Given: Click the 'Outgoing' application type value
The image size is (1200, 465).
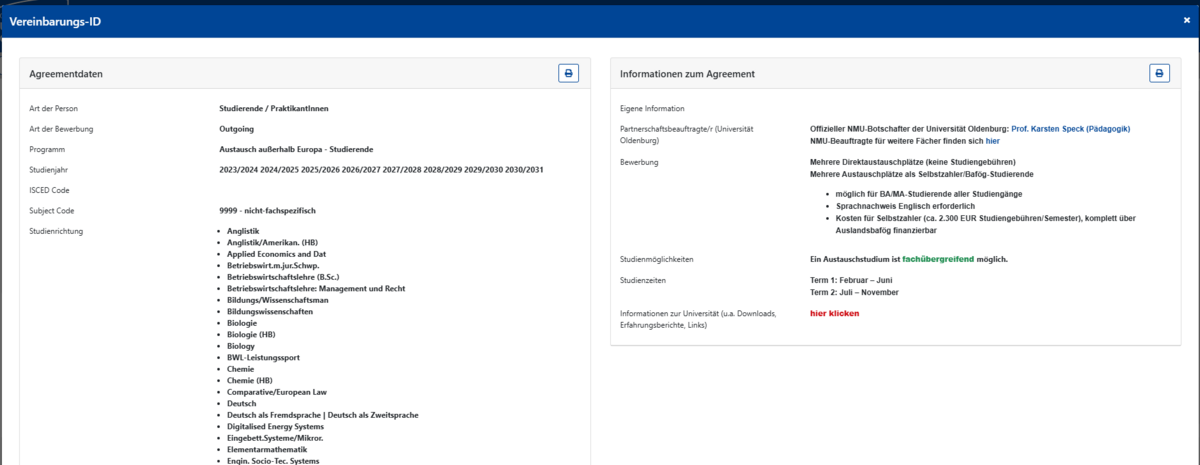Looking at the screenshot, I should tap(236, 129).
